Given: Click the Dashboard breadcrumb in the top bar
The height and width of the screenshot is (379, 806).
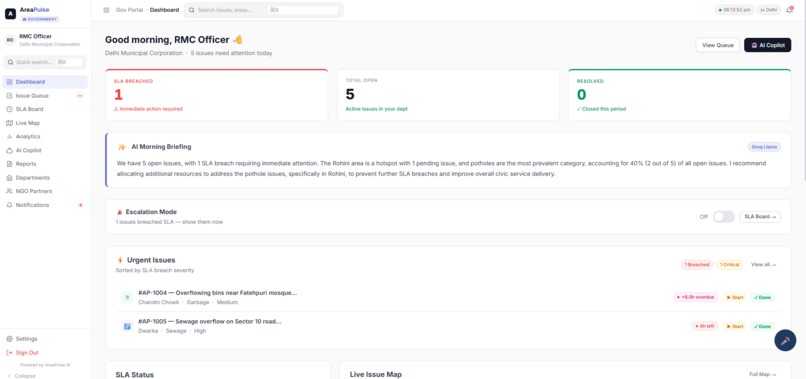Looking at the screenshot, I should 164,10.
